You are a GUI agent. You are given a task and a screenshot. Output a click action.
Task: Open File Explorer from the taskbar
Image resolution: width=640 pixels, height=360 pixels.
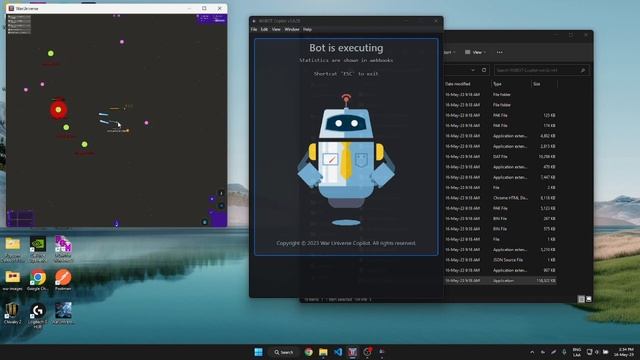point(323,352)
